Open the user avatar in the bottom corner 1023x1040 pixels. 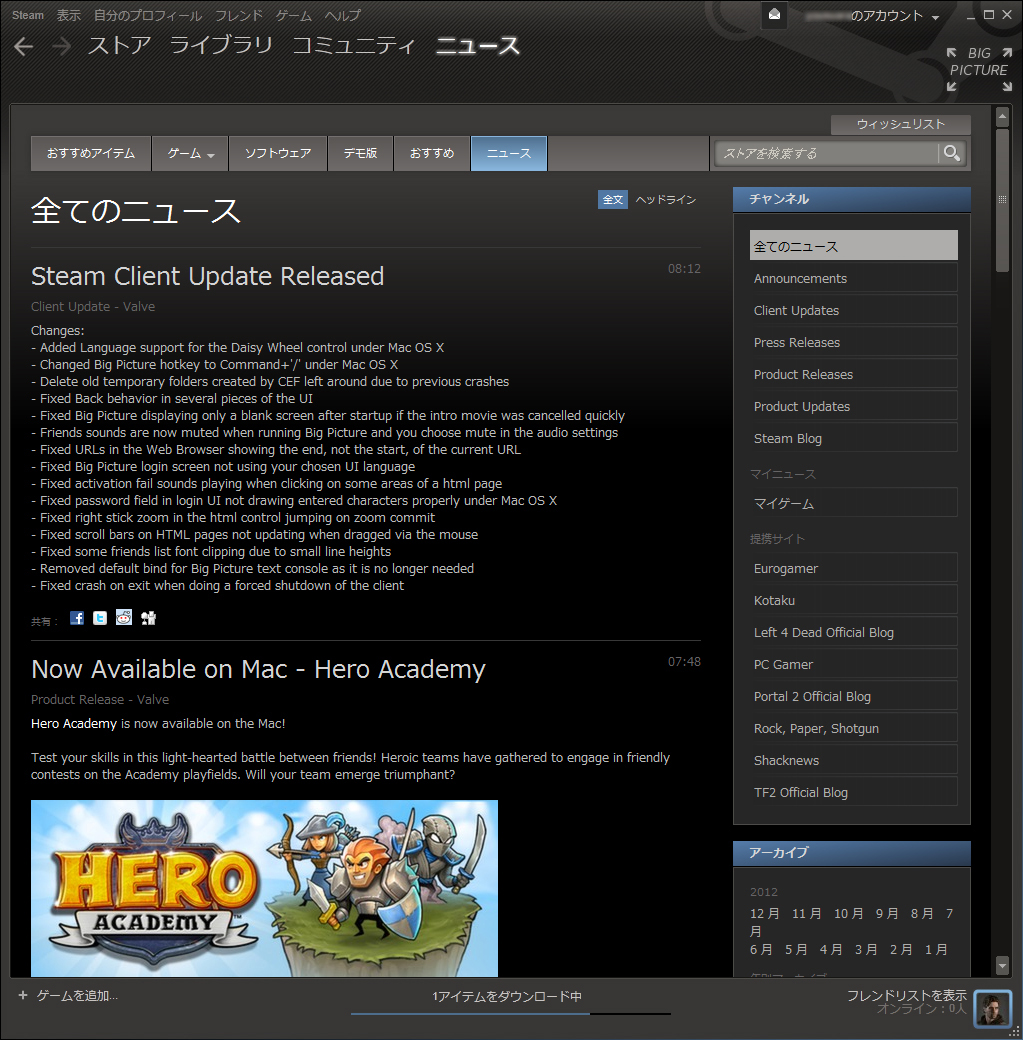coord(993,1009)
